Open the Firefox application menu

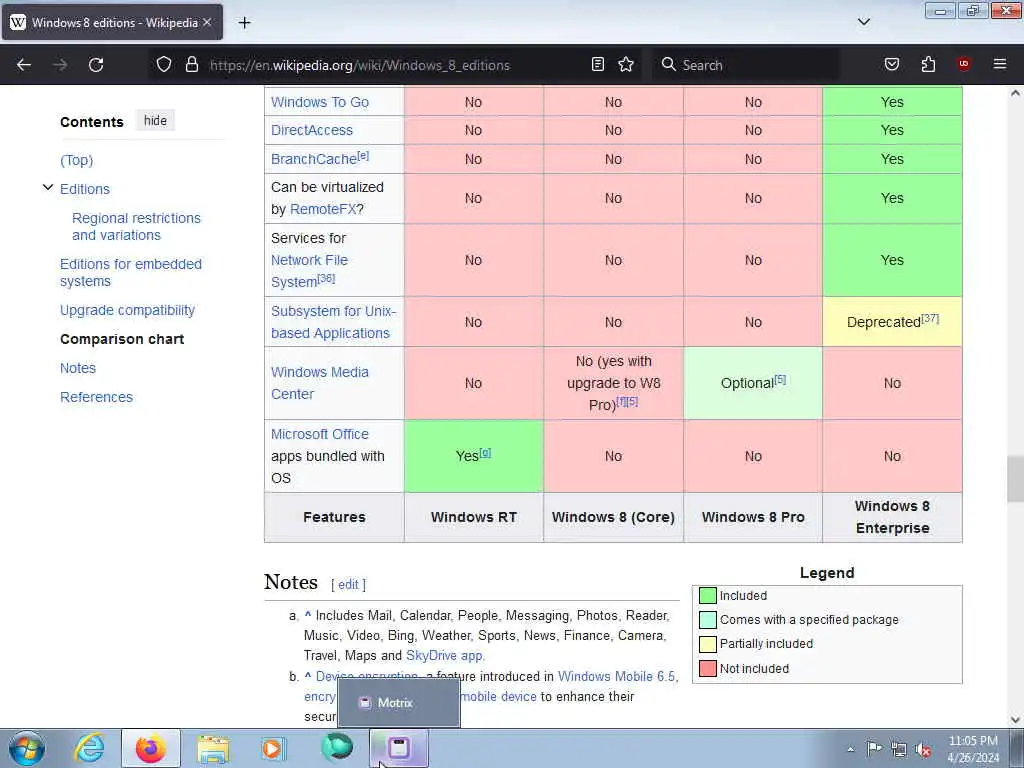(1000, 64)
